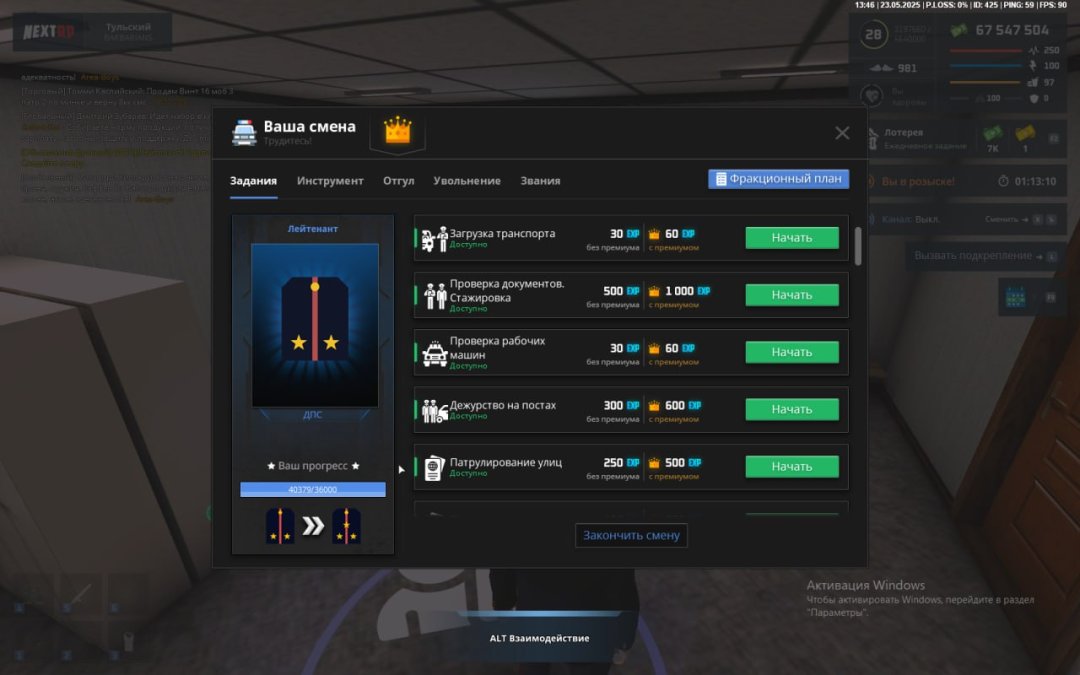Click the Проверка рабочих машин taxi icon
Image resolution: width=1080 pixels, height=675 pixels.
click(435, 353)
